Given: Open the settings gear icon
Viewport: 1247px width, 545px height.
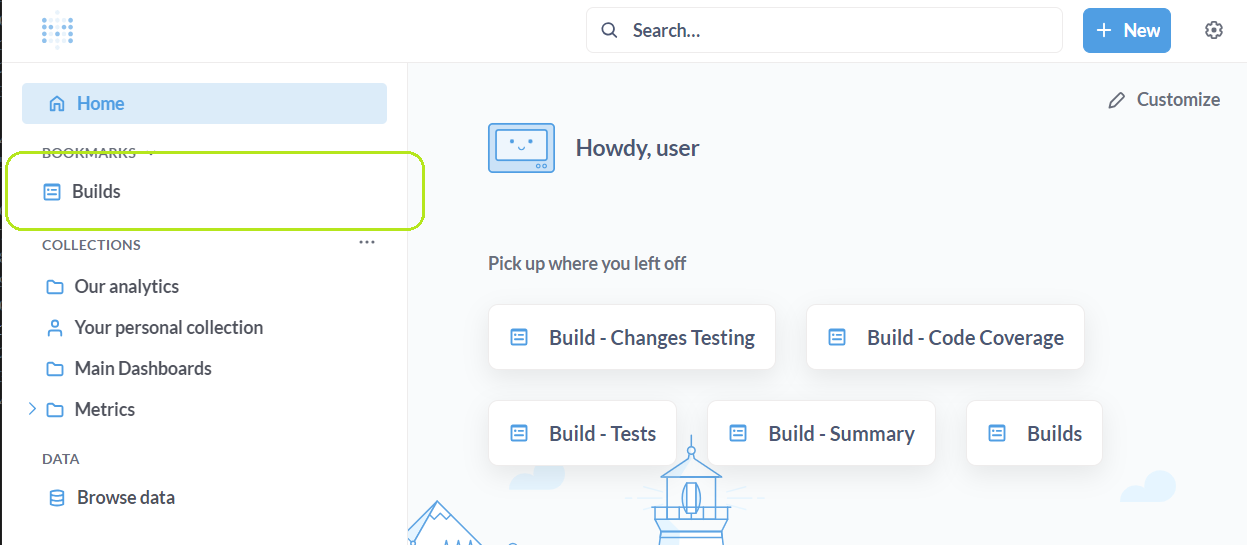Looking at the screenshot, I should [x=1214, y=30].
